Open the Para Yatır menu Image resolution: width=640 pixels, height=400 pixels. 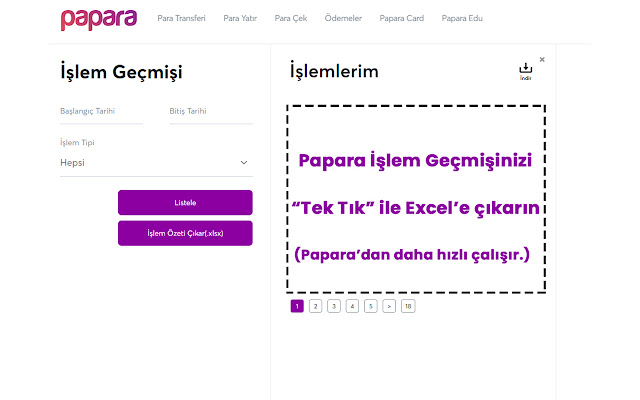[x=240, y=18]
